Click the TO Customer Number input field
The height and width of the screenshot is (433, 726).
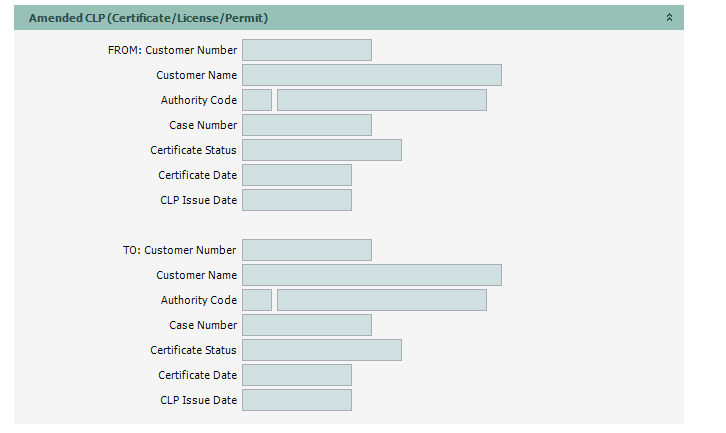[307, 250]
